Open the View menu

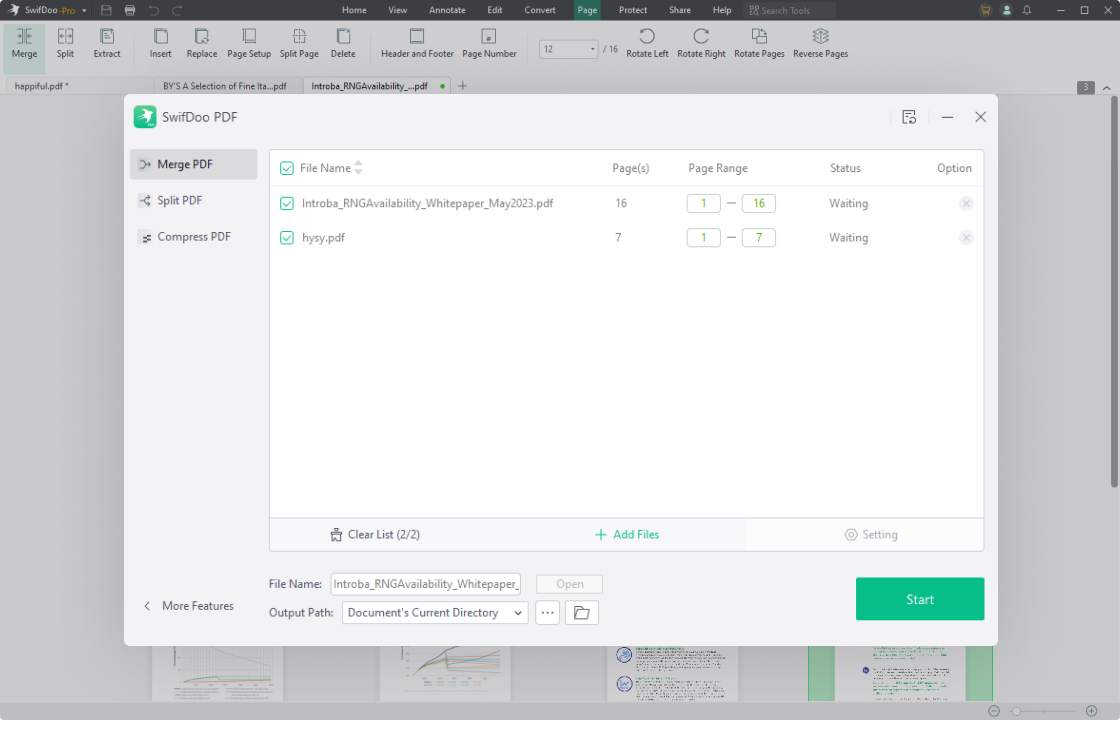[397, 10]
